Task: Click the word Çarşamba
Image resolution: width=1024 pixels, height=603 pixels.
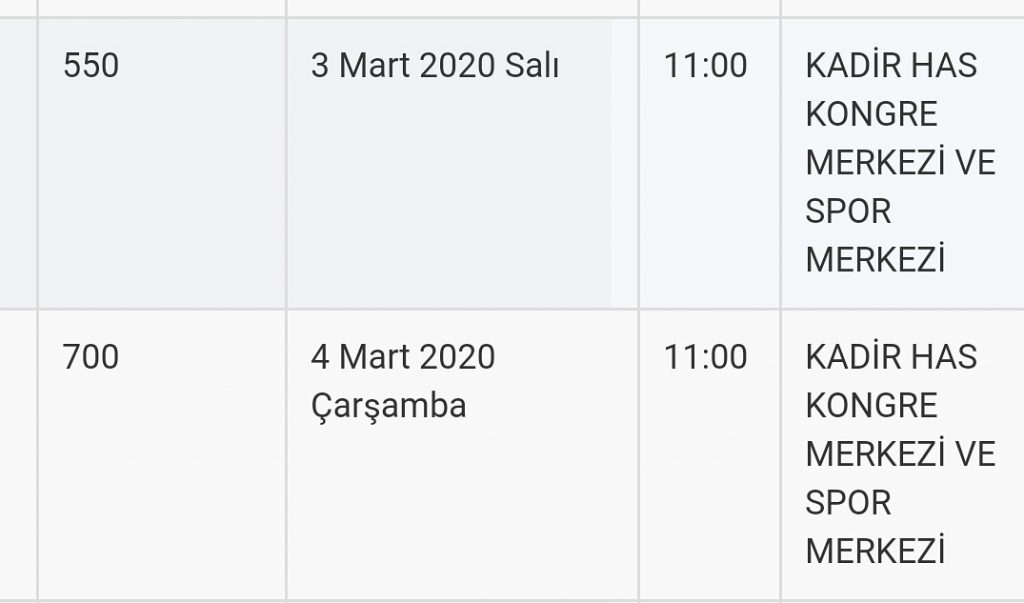Action: [389, 406]
